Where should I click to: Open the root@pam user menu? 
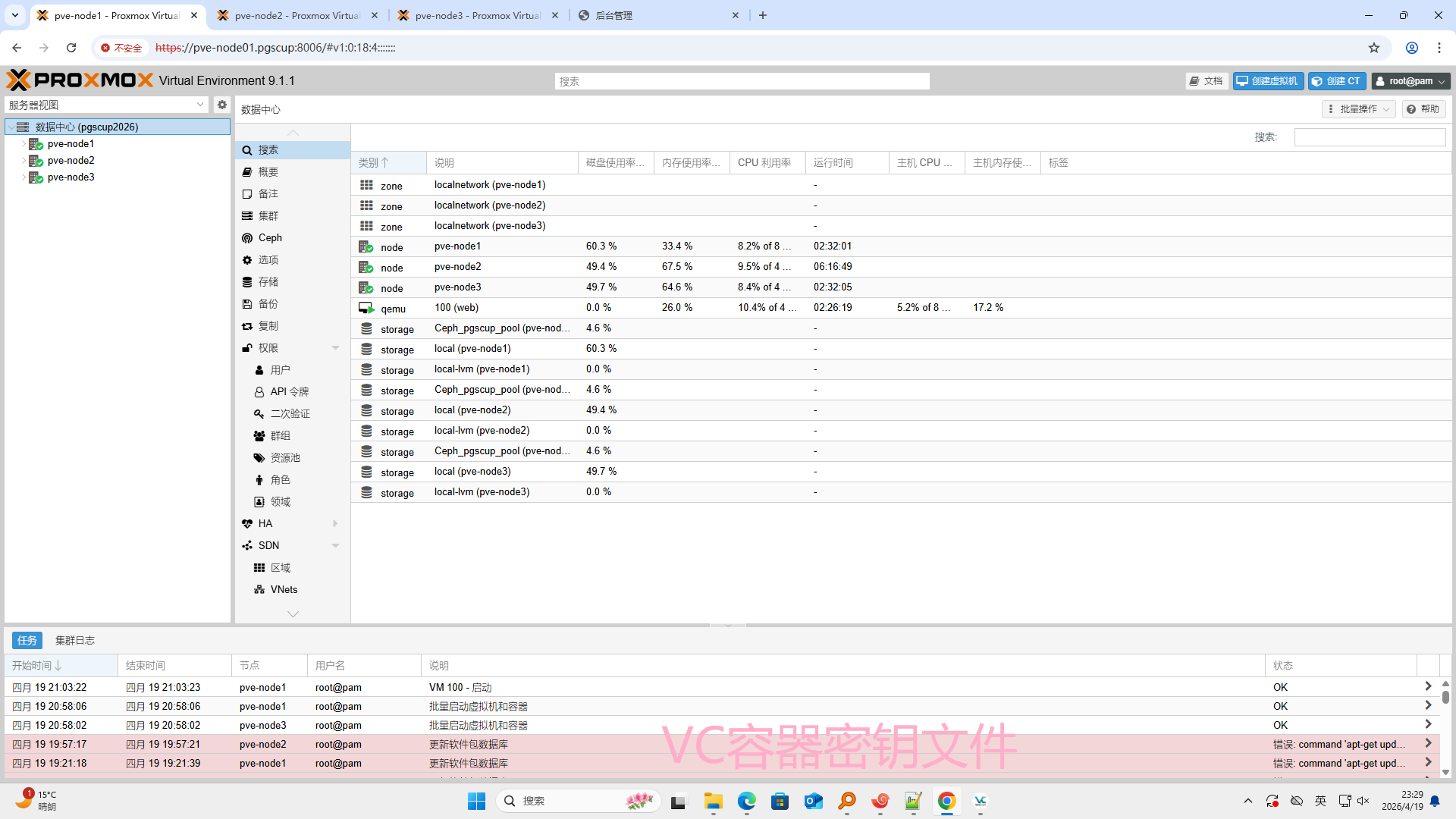click(x=1410, y=80)
